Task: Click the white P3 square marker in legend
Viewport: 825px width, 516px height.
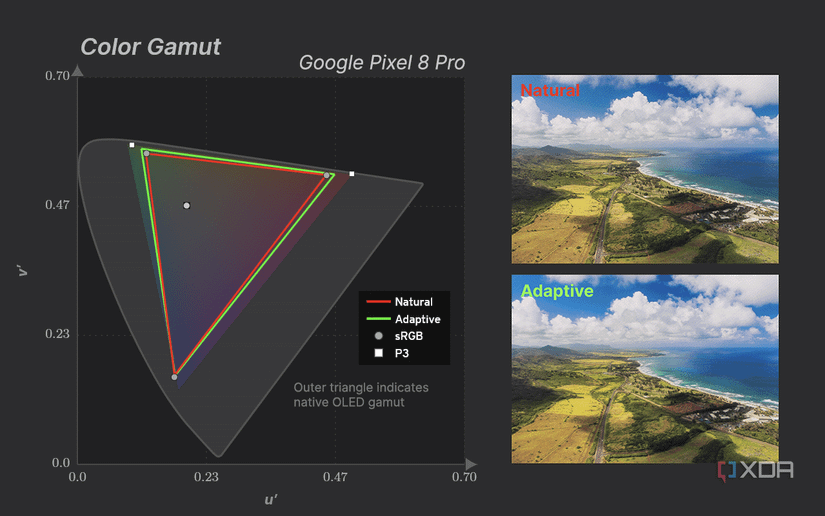Action: point(378,353)
